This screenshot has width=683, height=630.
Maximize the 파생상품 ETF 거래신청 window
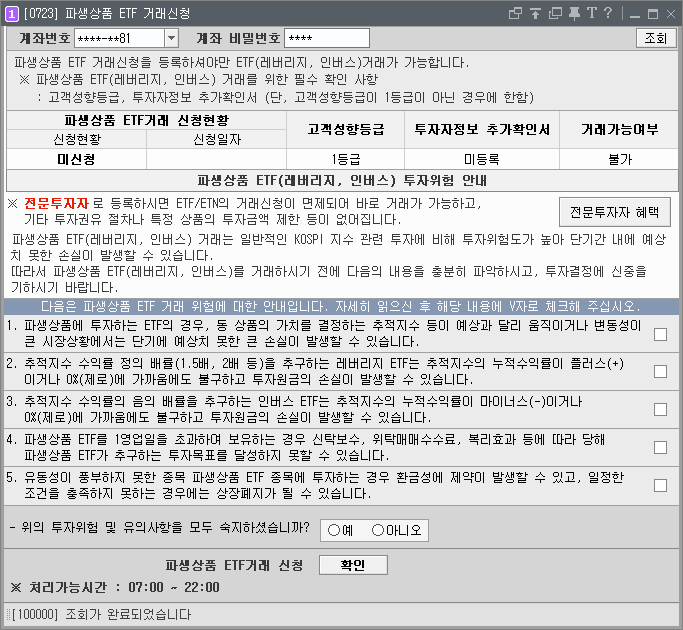pos(653,14)
